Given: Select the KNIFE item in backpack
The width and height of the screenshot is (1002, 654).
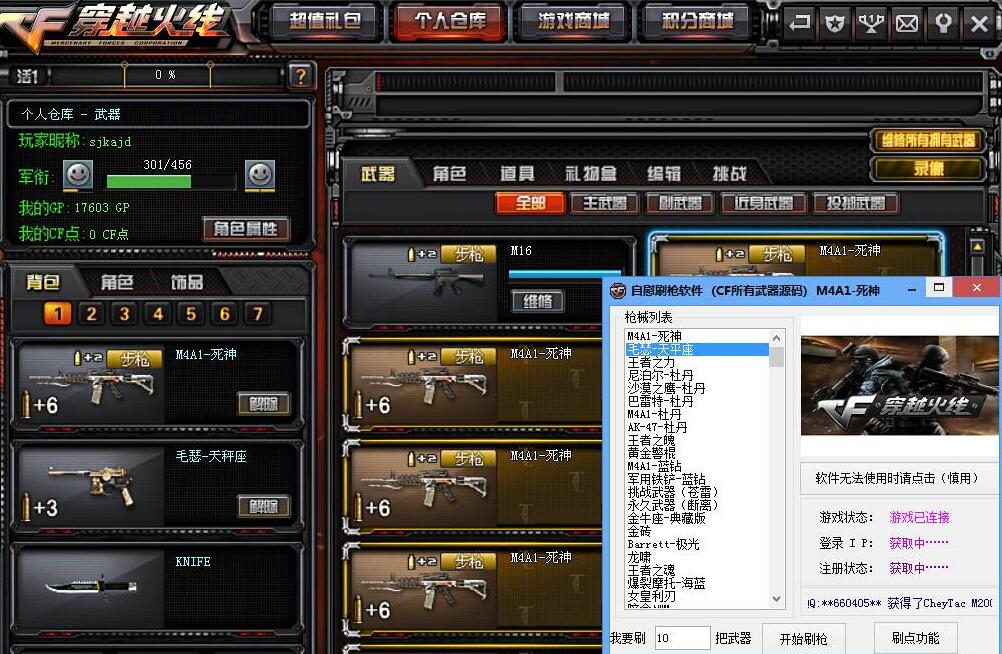Looking at the screenshot, I should [x=157, y=587].
